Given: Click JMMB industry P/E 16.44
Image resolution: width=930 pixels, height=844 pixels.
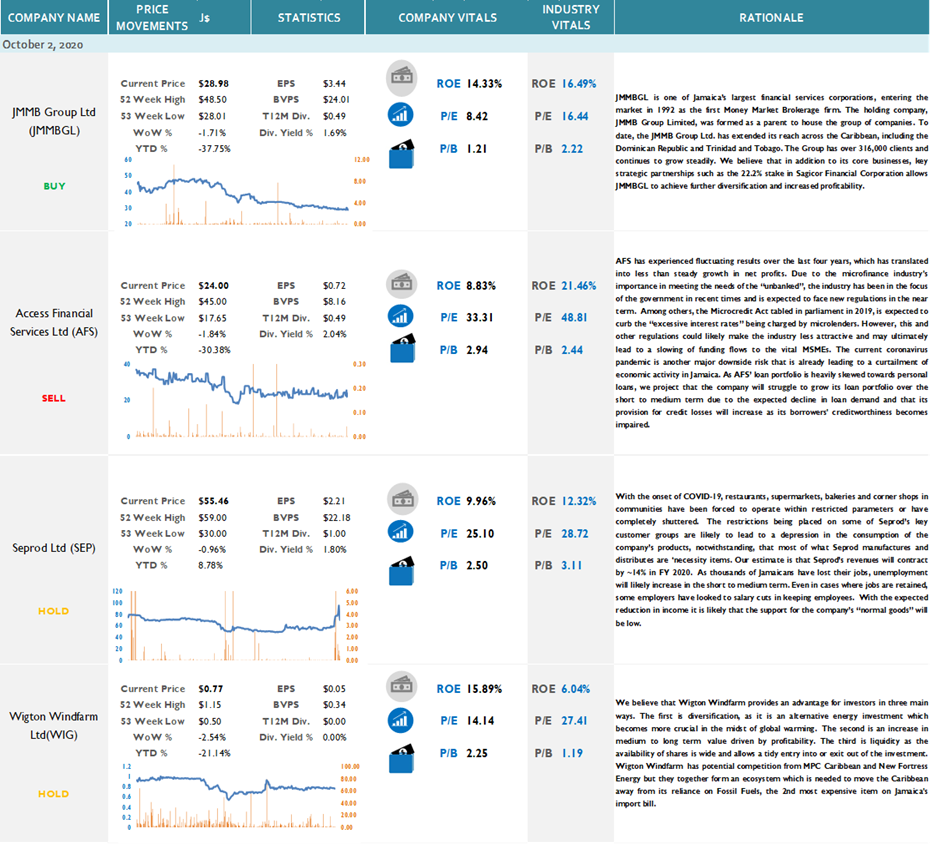Looking at the screenshot, I should (575, 116).
